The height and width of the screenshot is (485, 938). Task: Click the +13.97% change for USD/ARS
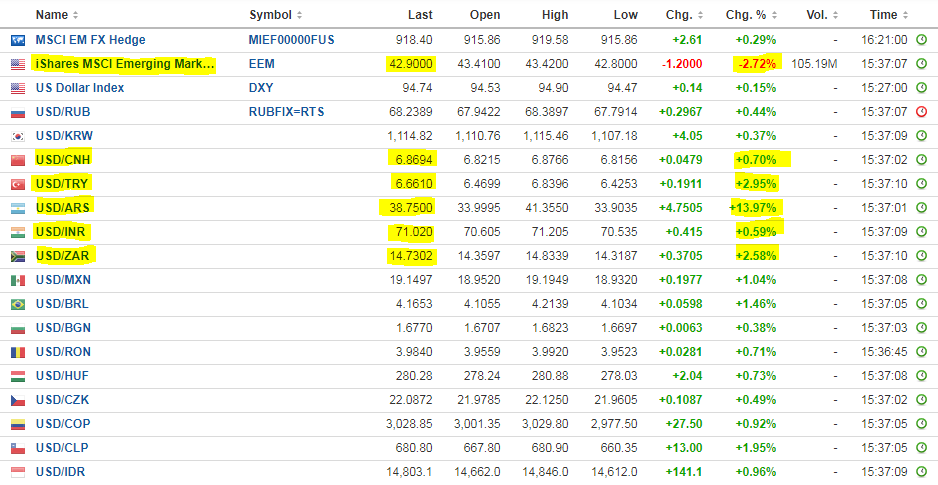pos(753,208)
